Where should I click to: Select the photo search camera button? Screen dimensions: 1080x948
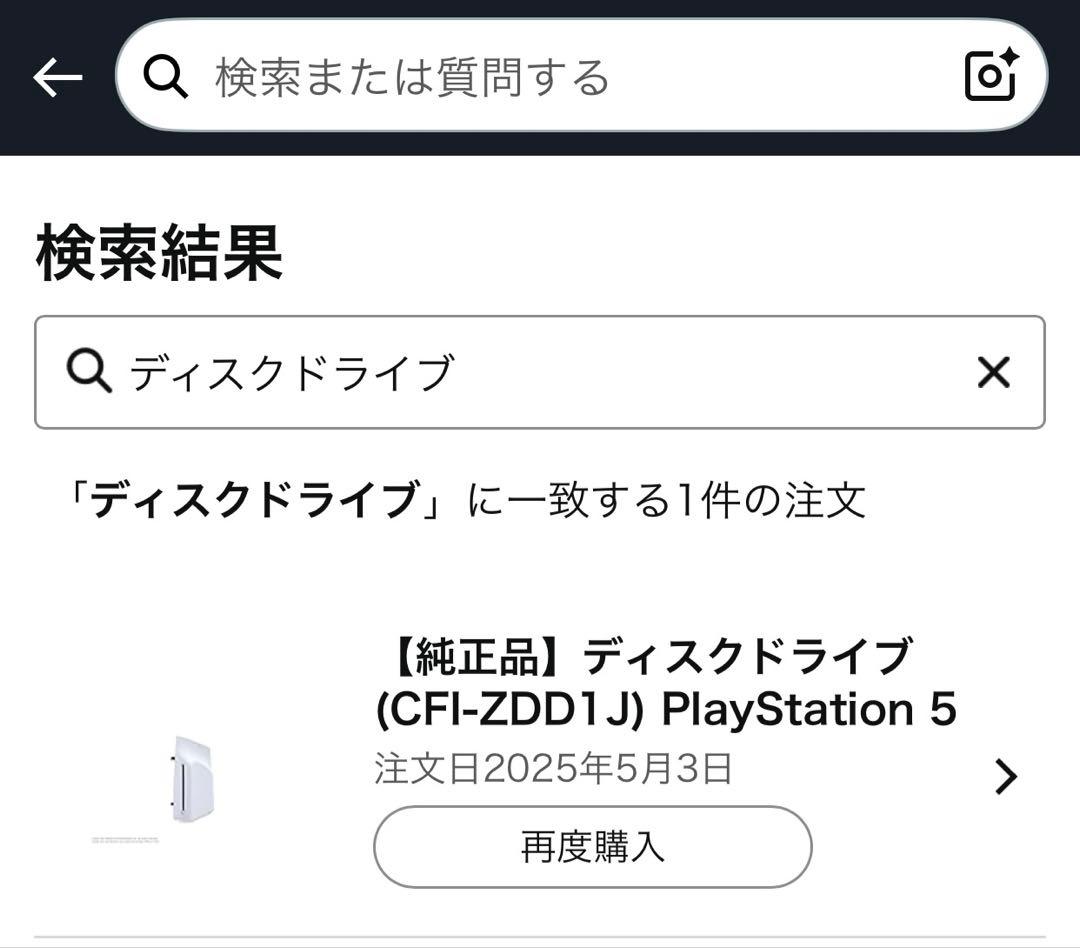991,74
